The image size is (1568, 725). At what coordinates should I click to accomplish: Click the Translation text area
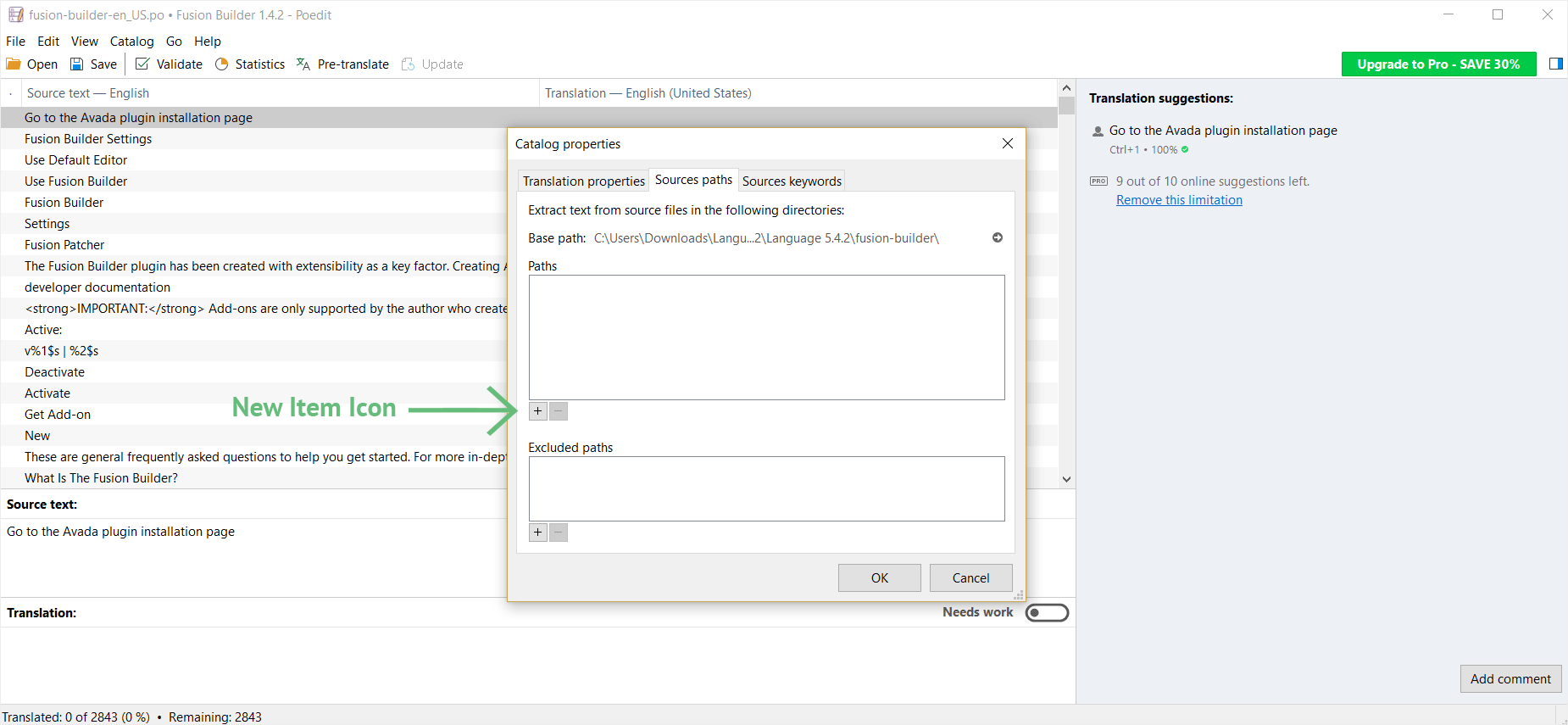pyautogui.click(x=537, y=665)
